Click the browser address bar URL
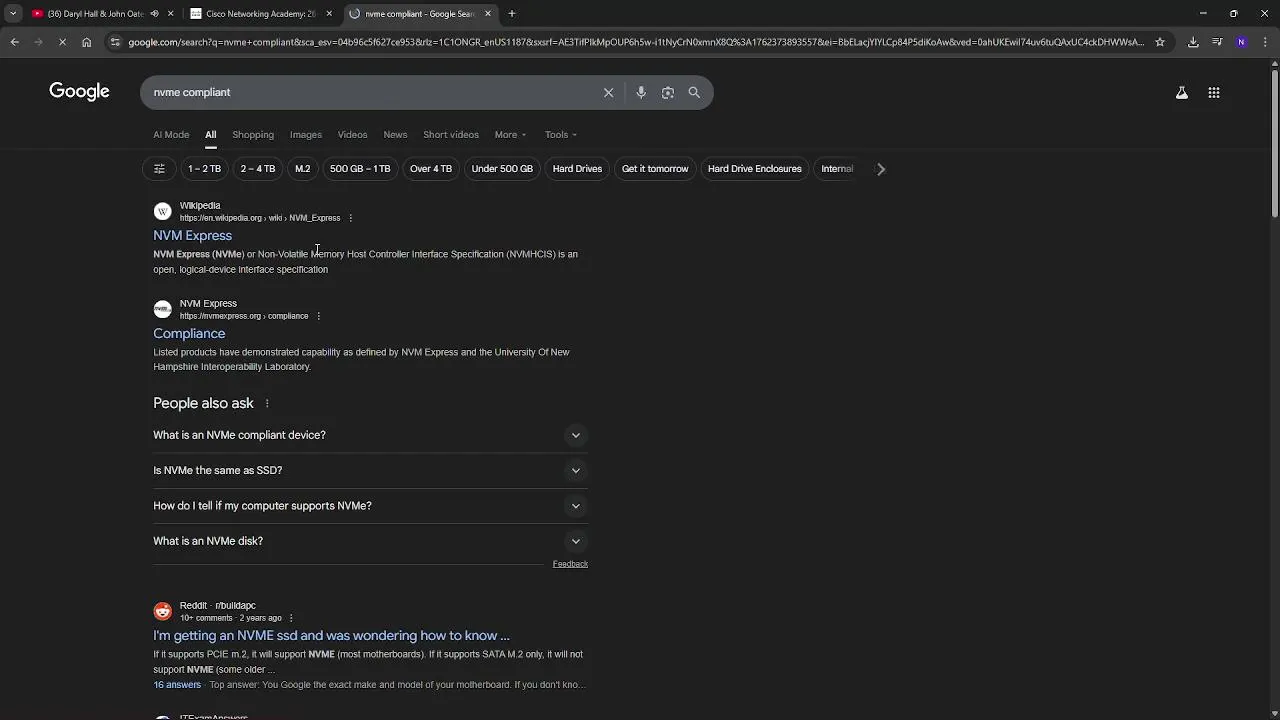This screenshot has width=1280, height=720. point(635,42)
